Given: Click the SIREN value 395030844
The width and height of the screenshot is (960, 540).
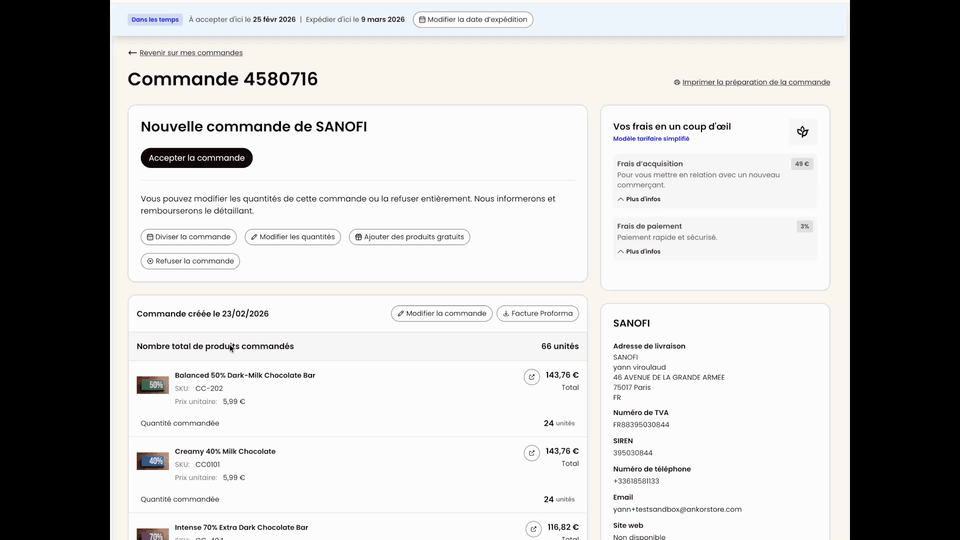Looking at the screenshot, I should (632, 453).
